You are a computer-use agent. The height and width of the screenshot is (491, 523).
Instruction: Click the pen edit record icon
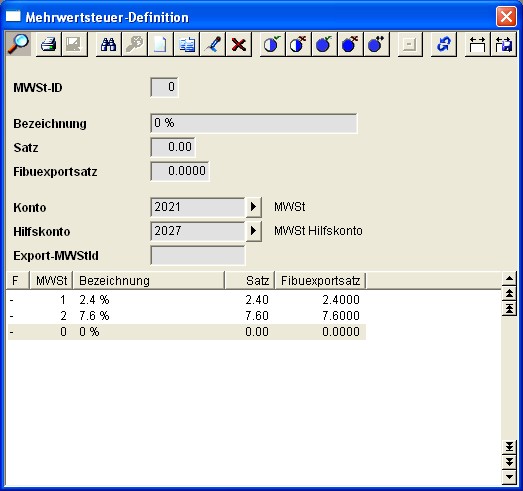point(213,44)
